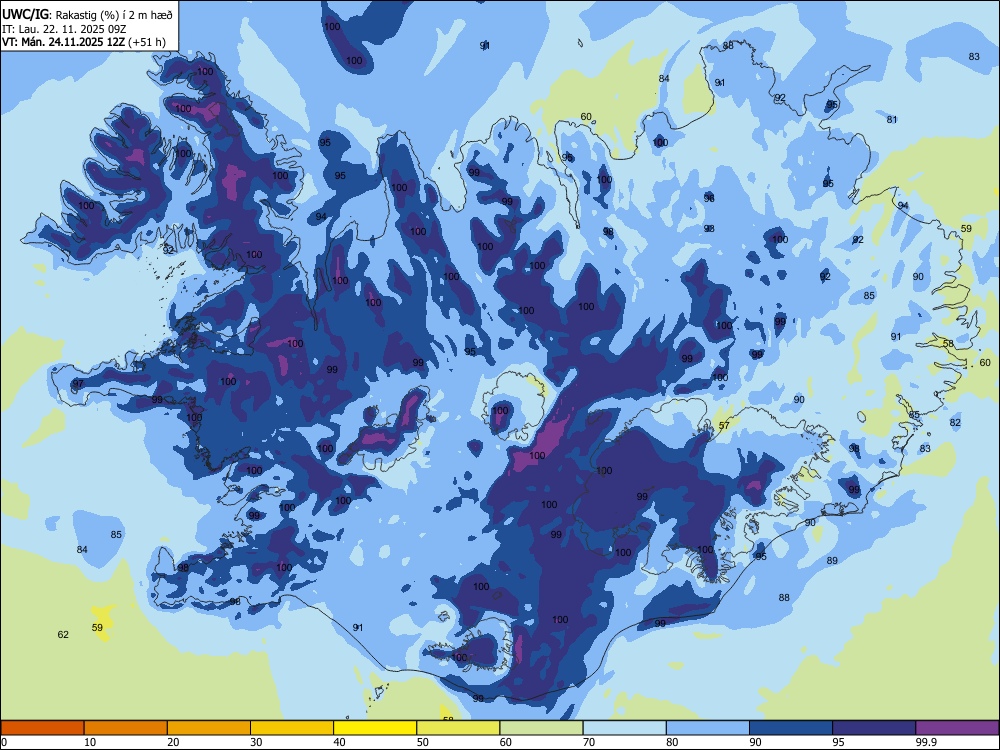Click the bright yellow 40–50 legend swatch

[x=375, y=728]
